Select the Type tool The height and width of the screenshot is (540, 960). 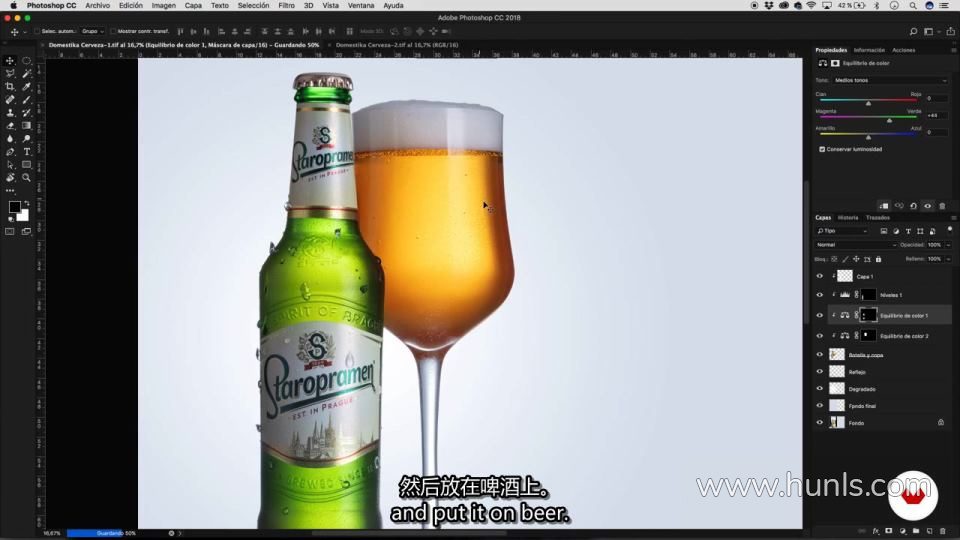click(x=26, y=152)
